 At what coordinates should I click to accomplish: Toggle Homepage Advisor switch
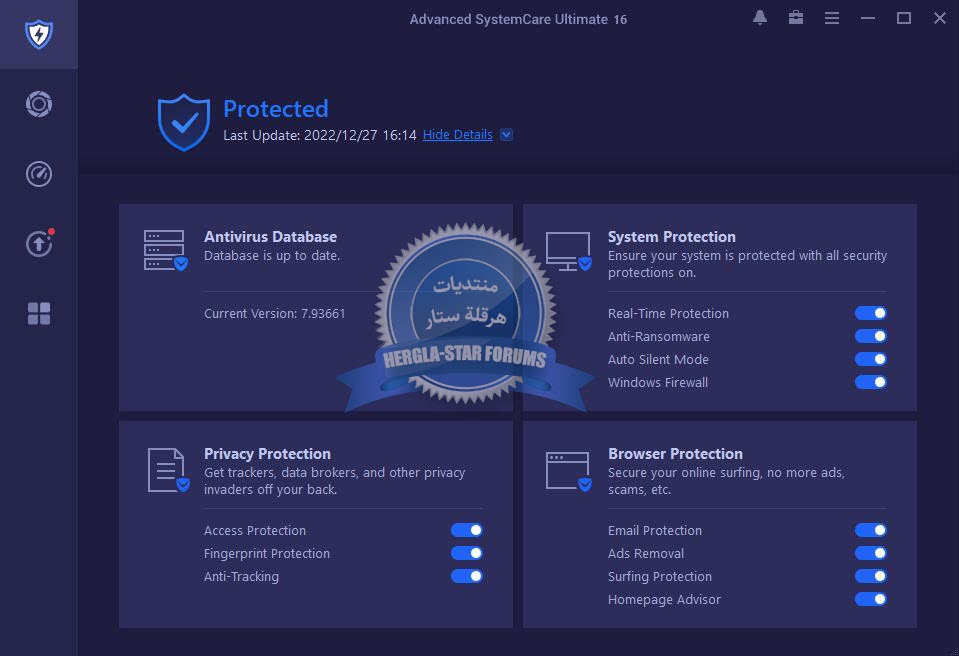point(871,599)
